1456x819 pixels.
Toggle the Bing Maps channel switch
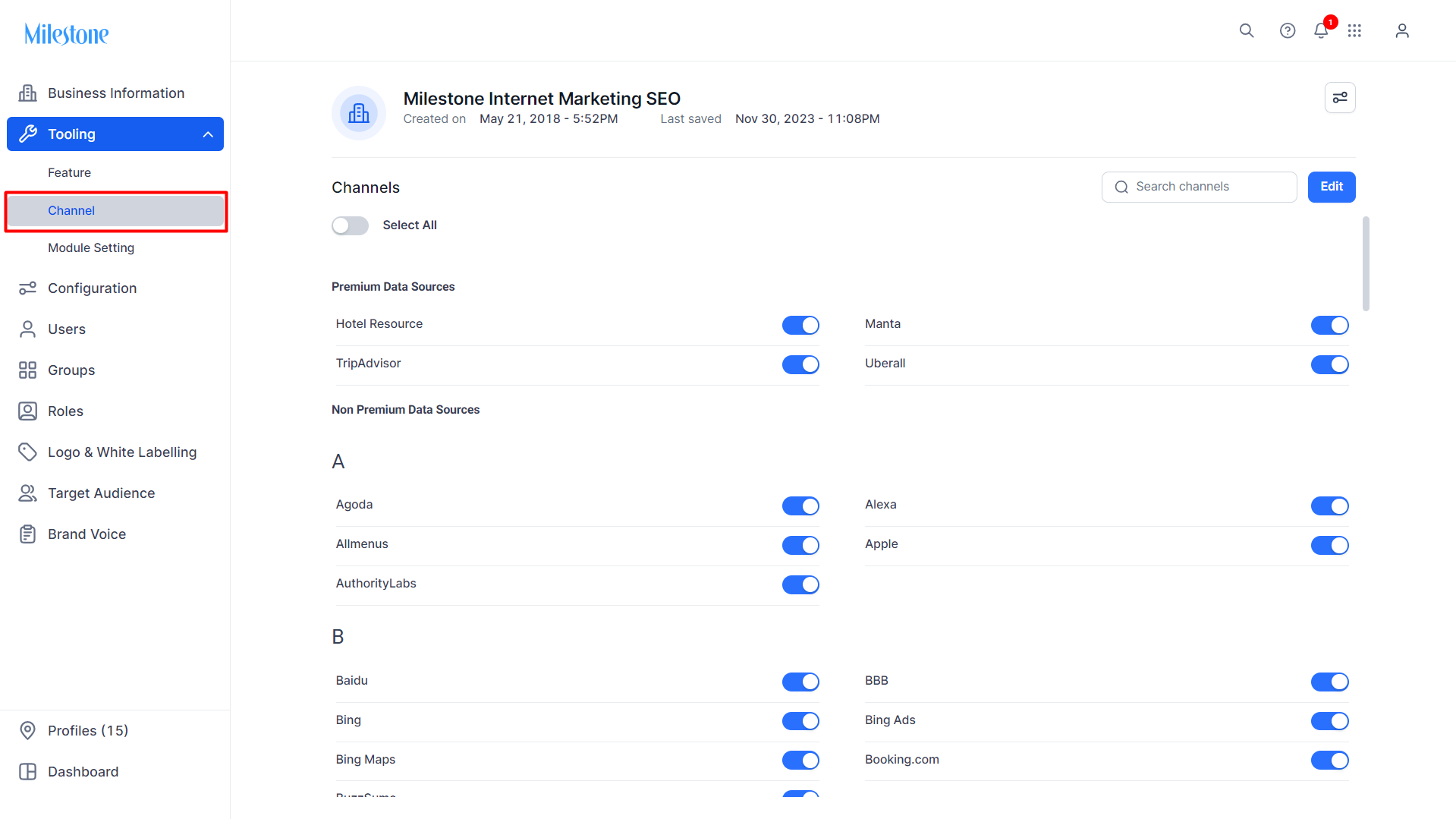800,760
